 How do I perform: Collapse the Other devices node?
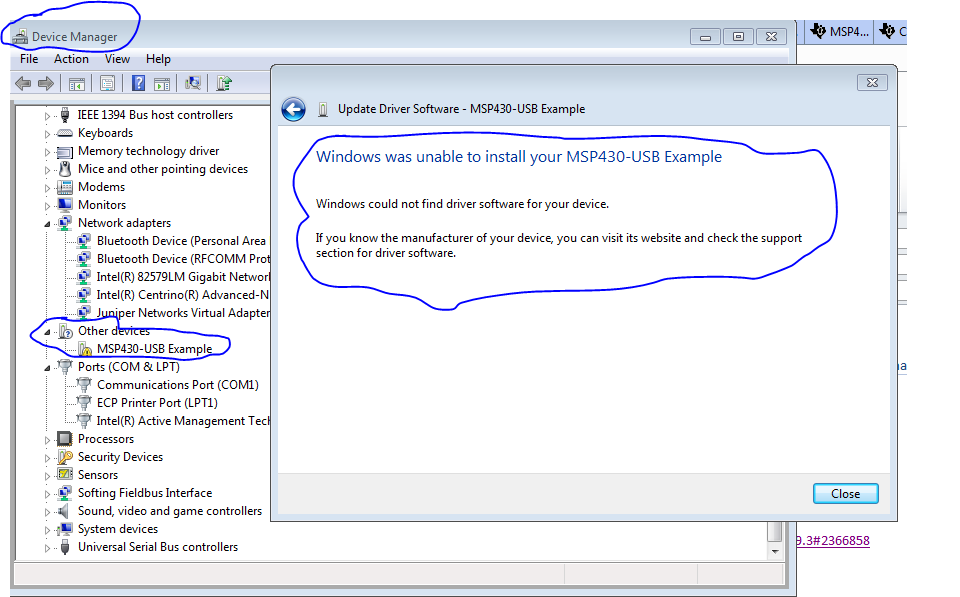point(47,332)
